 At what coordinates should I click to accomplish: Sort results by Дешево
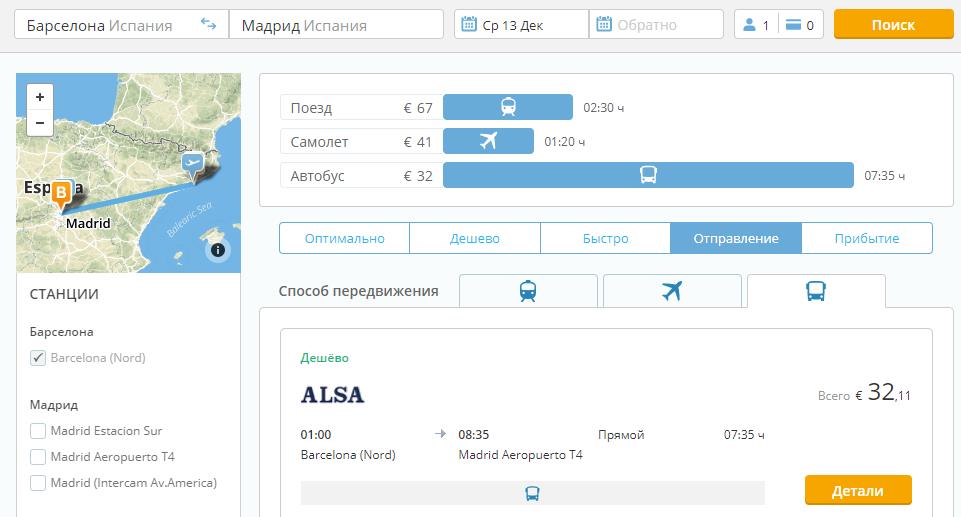click(x=474, y=239)
